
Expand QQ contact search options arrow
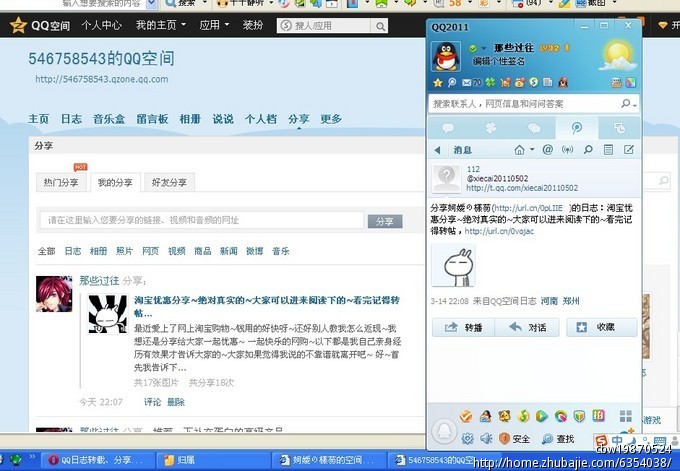634,105
